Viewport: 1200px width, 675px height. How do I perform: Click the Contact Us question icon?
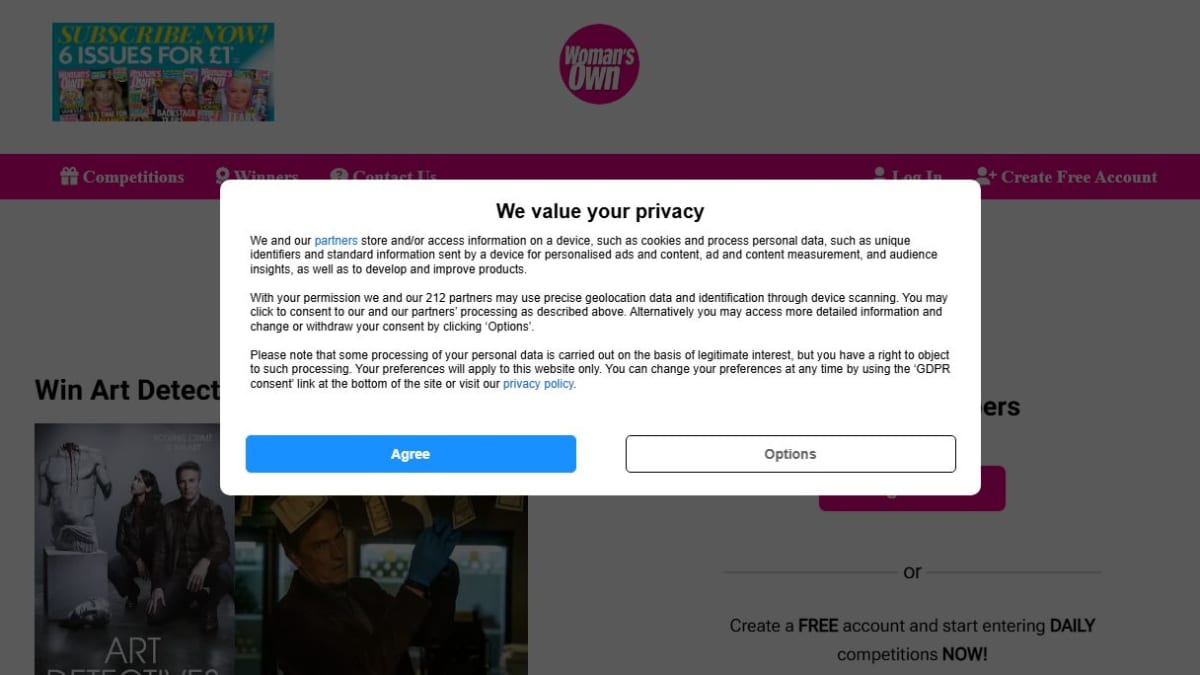[339, 174]
